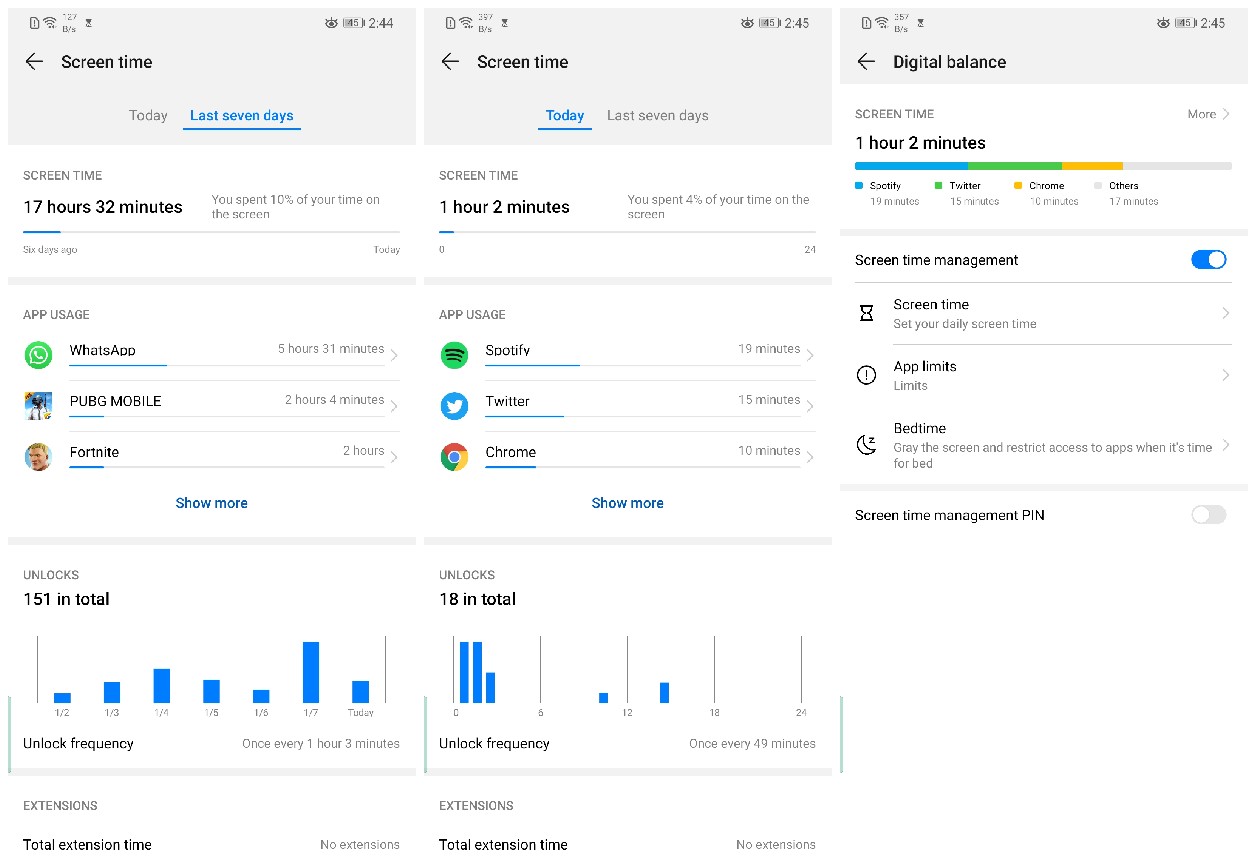
Task: Tap the hourglass Screen time icon
Action: pos(867,313)
